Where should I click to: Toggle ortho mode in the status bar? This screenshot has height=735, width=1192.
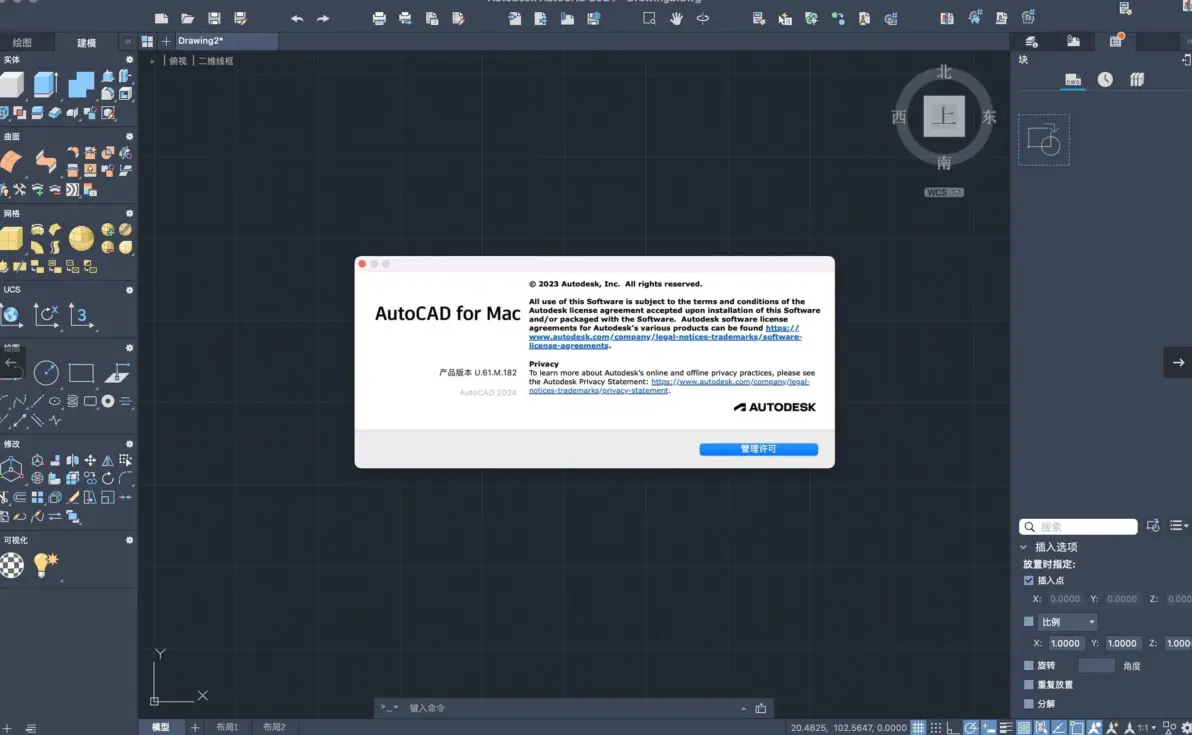953,727
